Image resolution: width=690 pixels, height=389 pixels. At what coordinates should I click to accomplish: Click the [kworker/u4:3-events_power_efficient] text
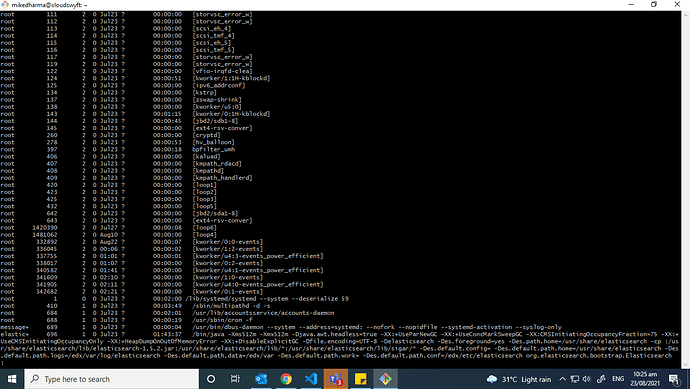click(258, 256)
